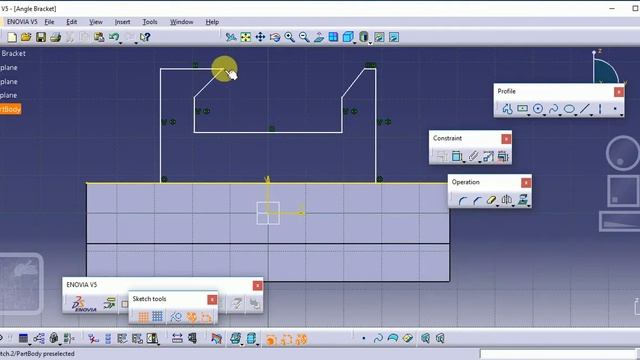The width and height of the screenshot is (640, 360).
Task: Click the ENOVIA logo button
Action: coord(84,304)
